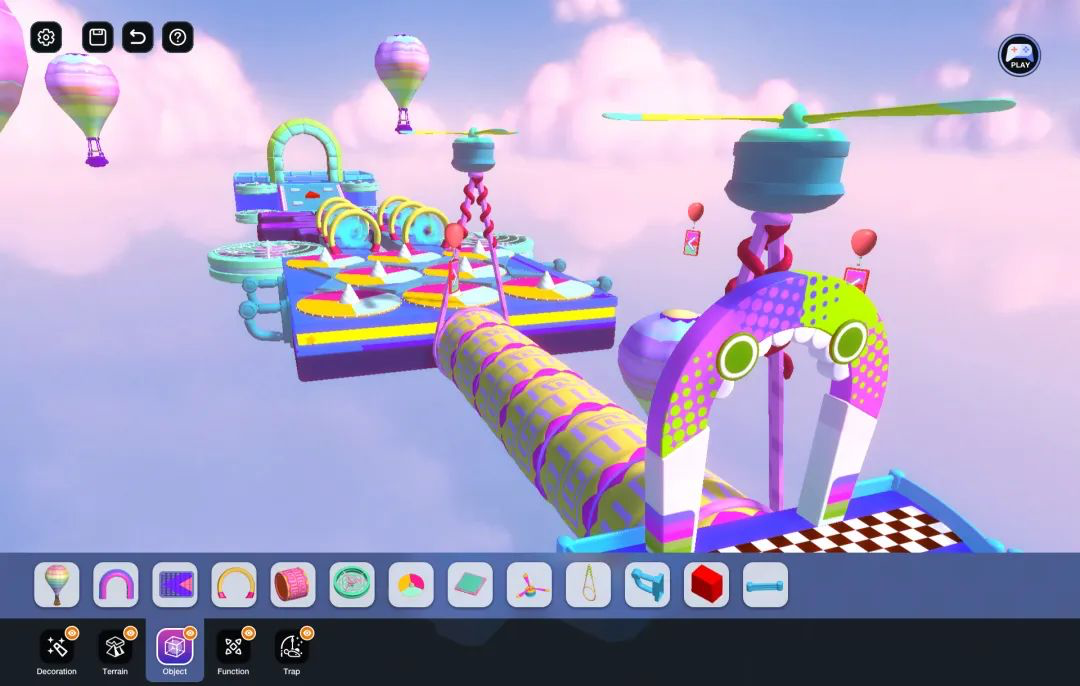Select the multicolor spinning disc object

click(x=411, y=585)
